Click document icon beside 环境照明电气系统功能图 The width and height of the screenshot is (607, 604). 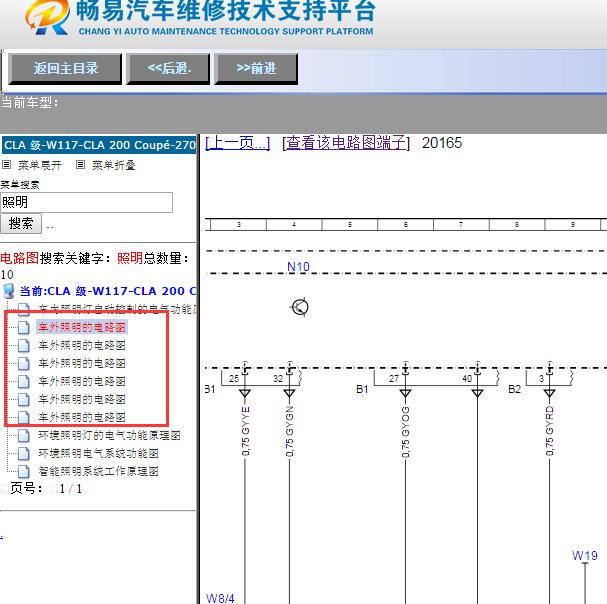23,453
